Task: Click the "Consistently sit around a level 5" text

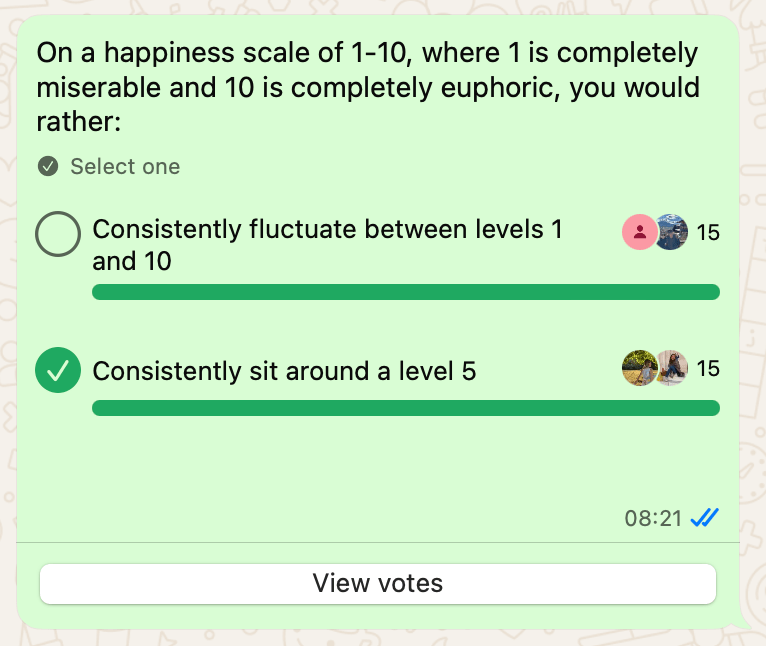Action: click(x=284, y=371)
